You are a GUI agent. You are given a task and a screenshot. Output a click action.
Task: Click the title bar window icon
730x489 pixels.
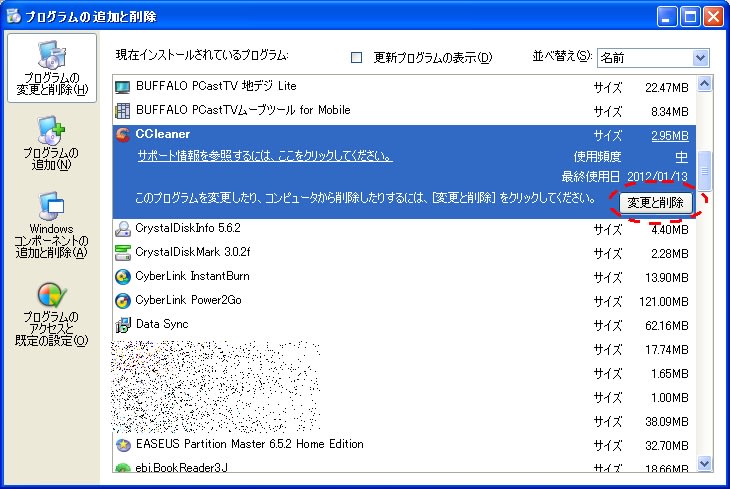[x=13, y=16]
